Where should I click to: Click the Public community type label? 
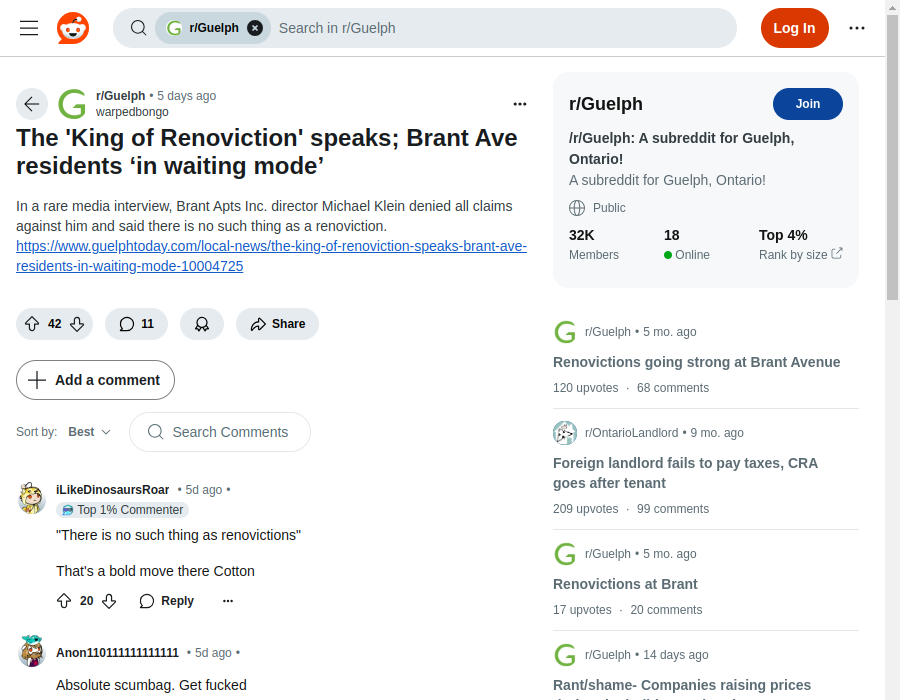pos(597,208)
